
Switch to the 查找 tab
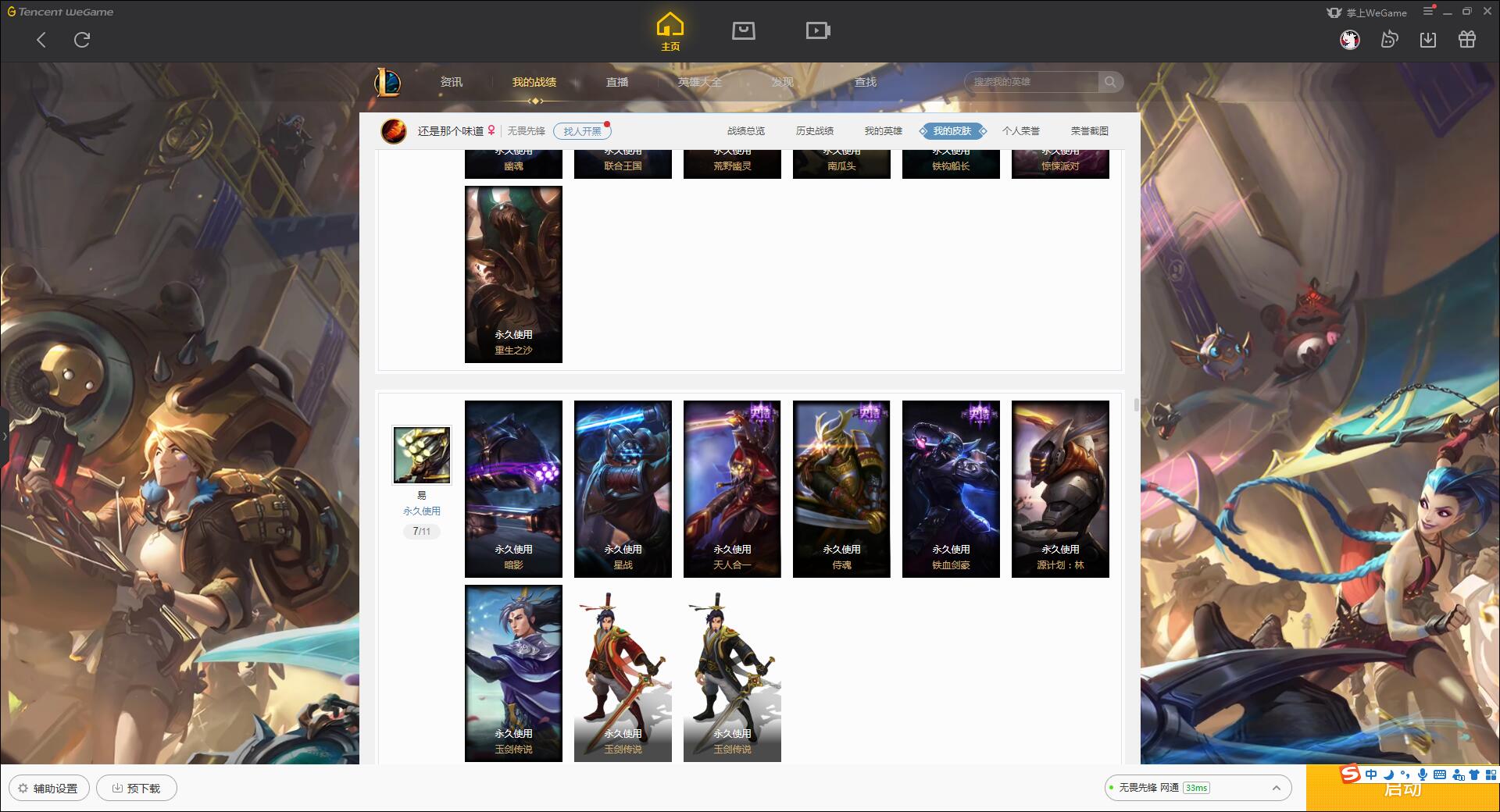[x=866, y=82]
